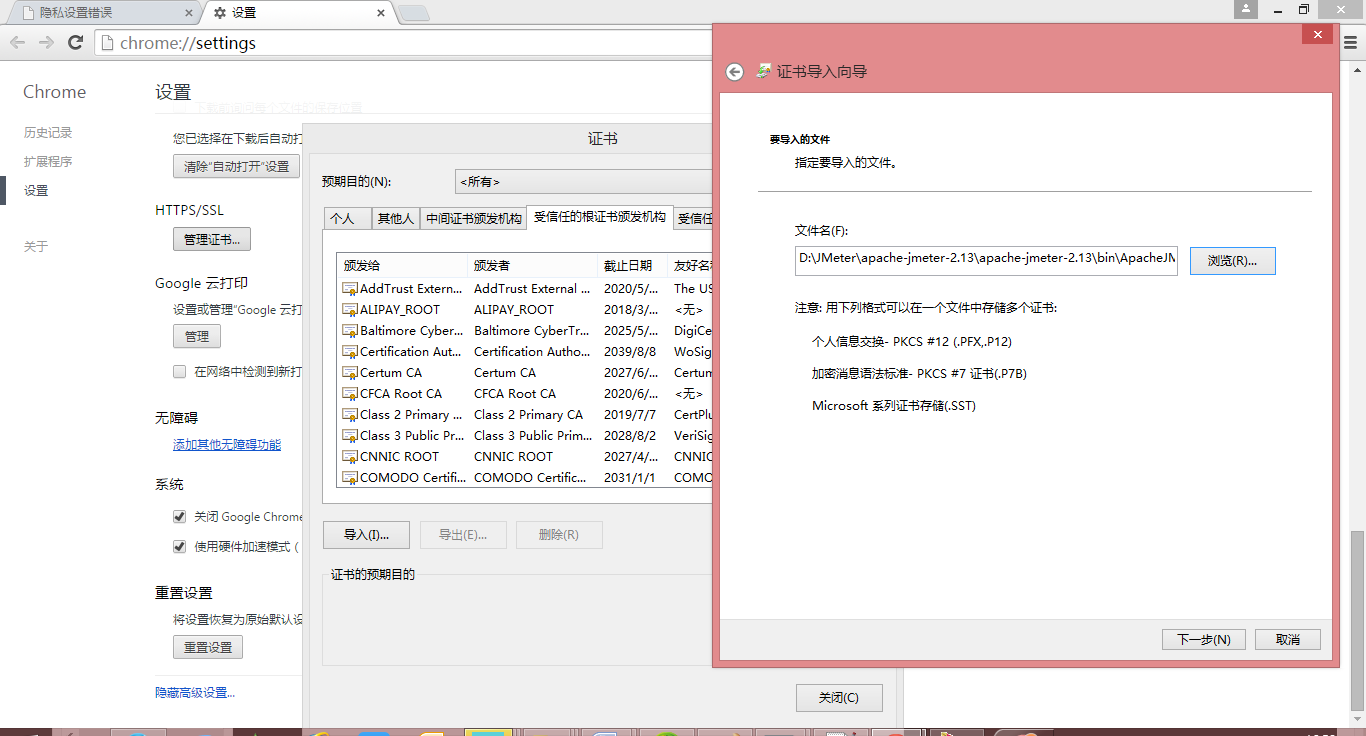The image size is (1366, 736).
Task: Click the 2031/1/1 expiry date cell
Action: (x=630, y=478)
